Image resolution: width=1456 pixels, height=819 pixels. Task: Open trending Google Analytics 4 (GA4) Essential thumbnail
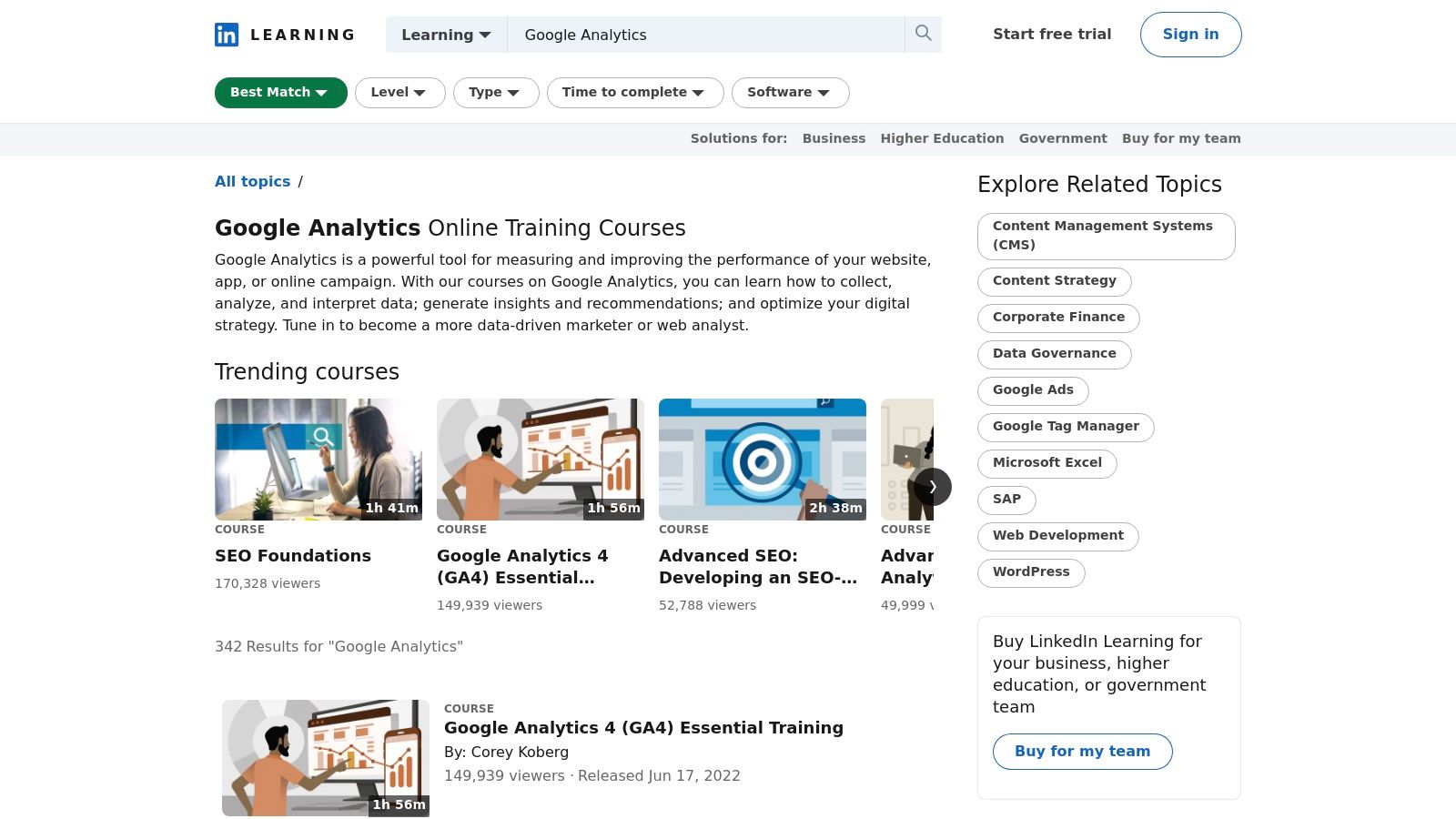(541, 460)
